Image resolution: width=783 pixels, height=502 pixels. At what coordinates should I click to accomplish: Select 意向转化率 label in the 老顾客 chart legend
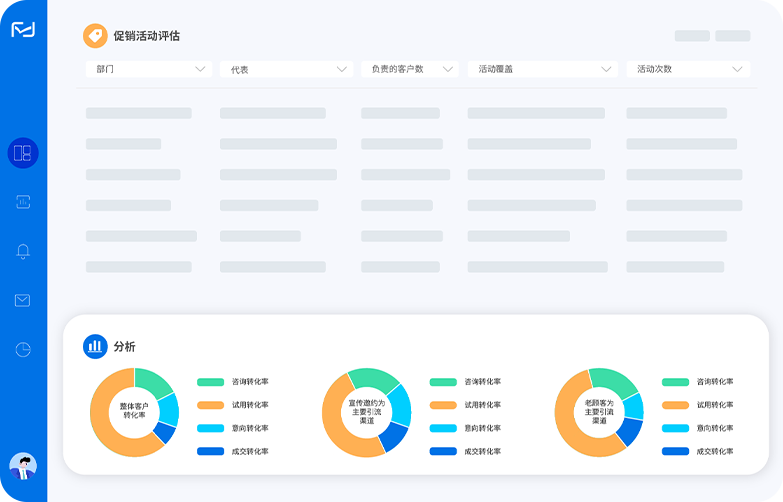click(715, 428)
